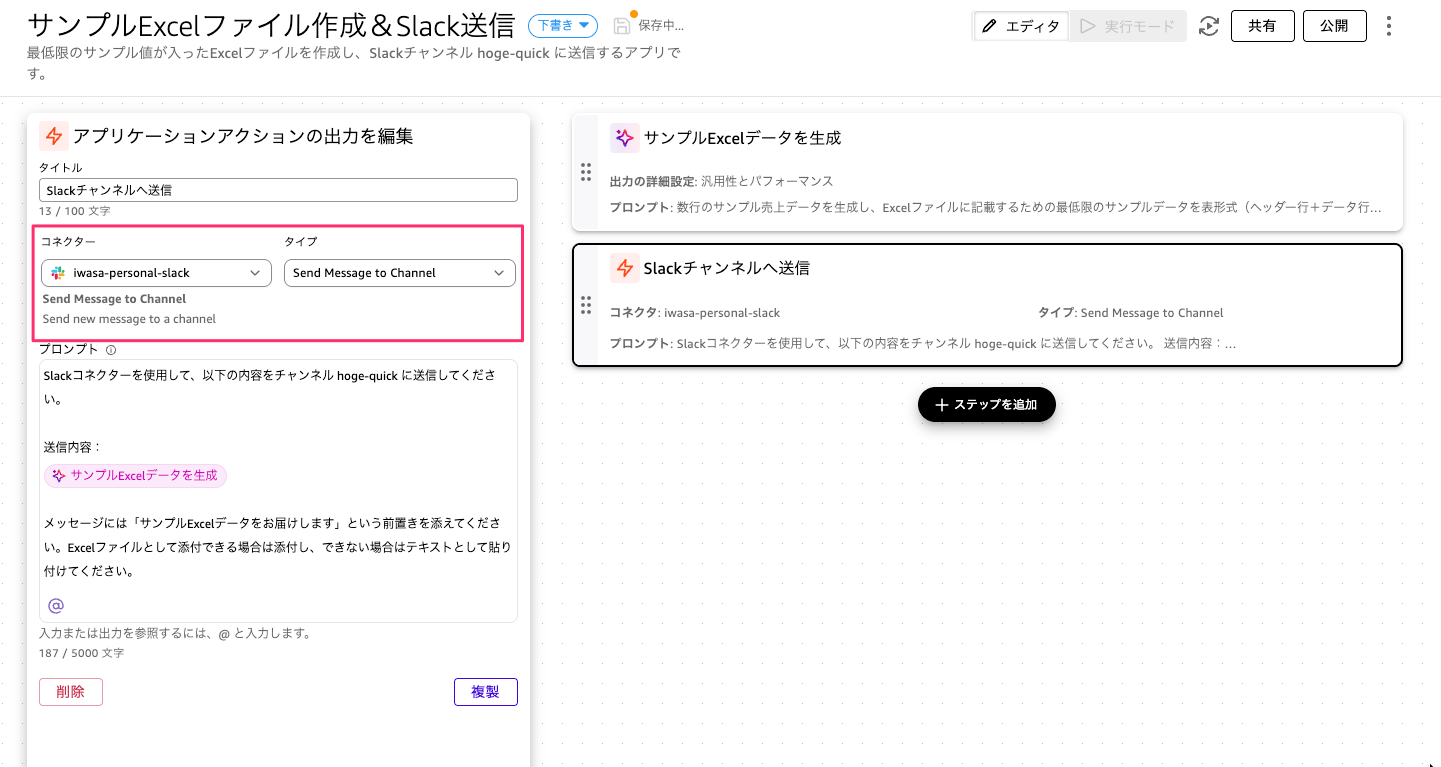Viewport: 1441px width, 767px height.
Task: Expand the iwasa-personal-slack connector dropdown
Action: (x=156, y=273)
